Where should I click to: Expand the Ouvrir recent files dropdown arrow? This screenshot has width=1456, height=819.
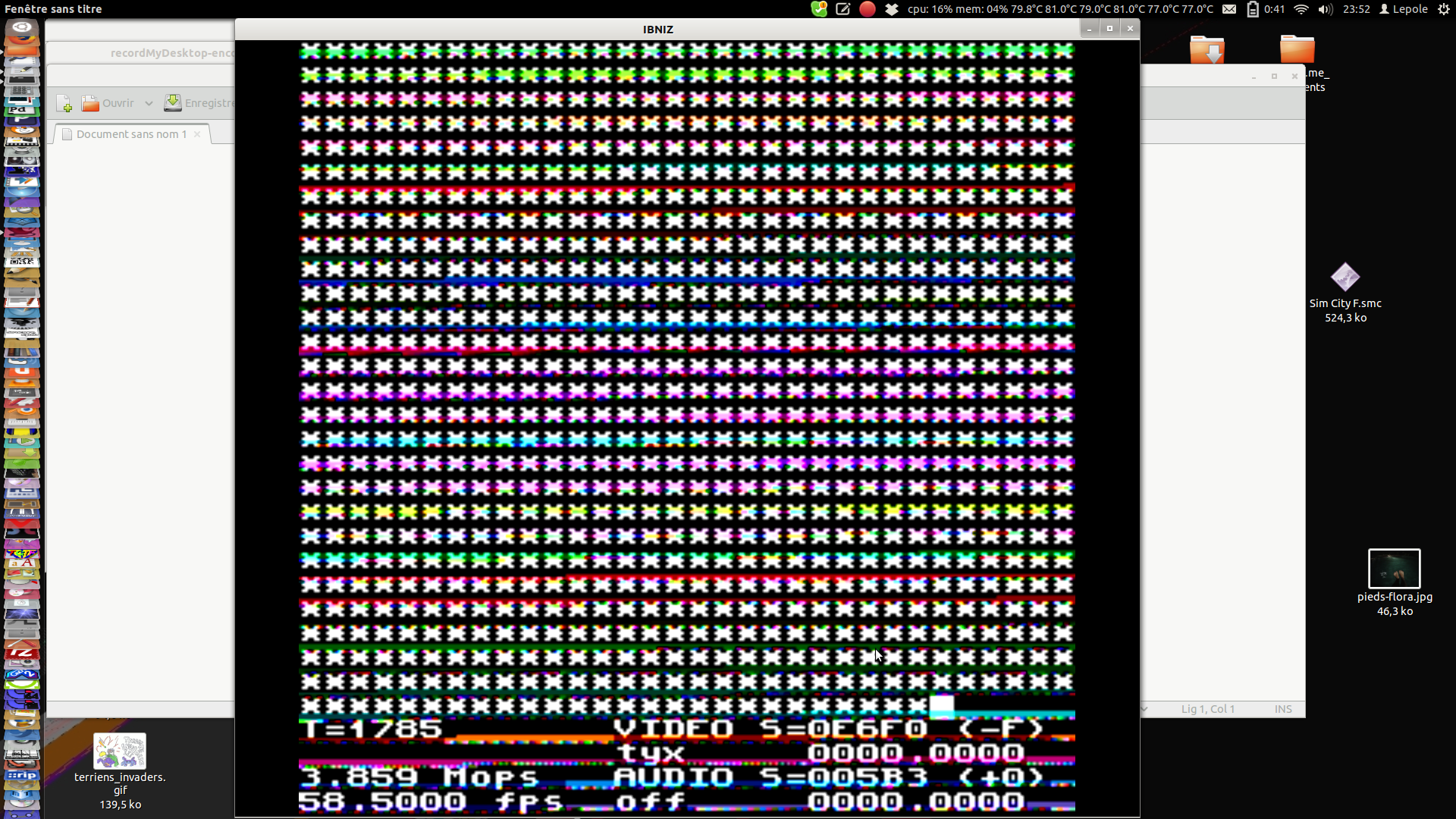pyautogui.click(x=149, y=103)
